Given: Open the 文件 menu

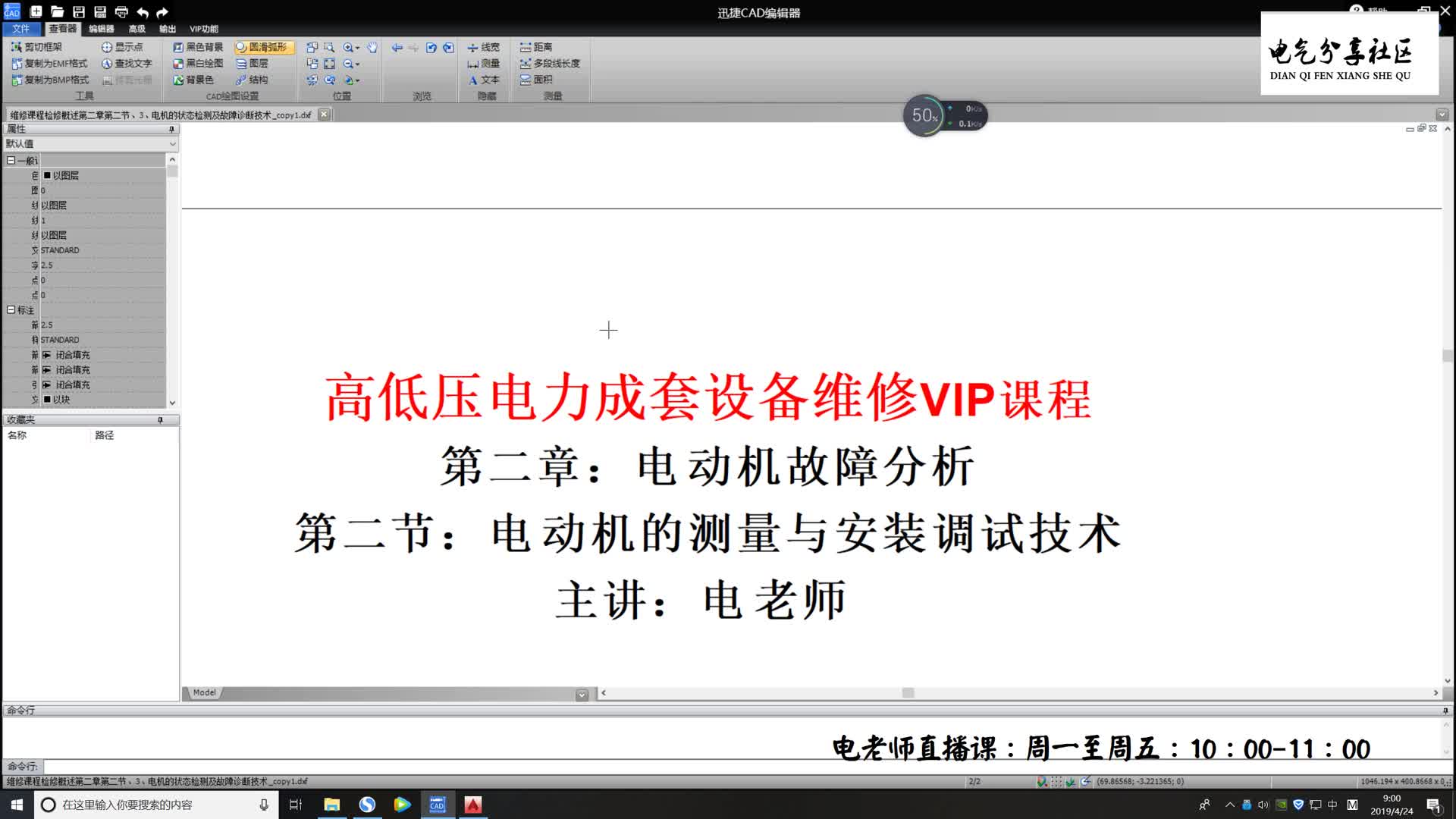Looking at the screenshot, I should pyautogui.click(x=20, y=29).
